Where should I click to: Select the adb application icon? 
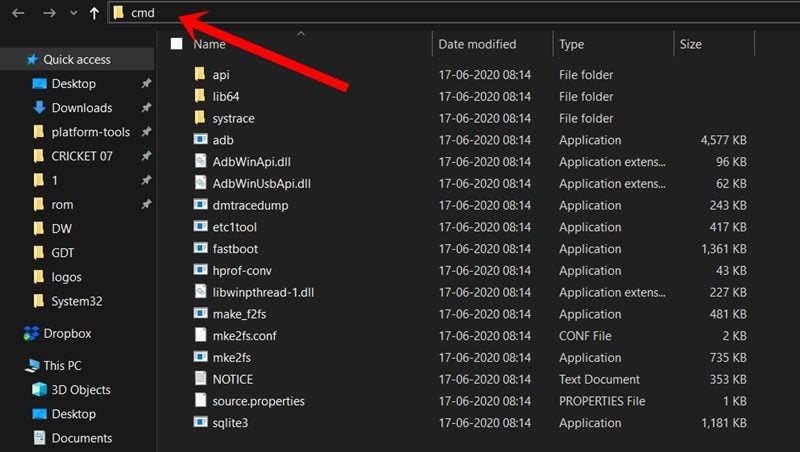pos(200,140)
